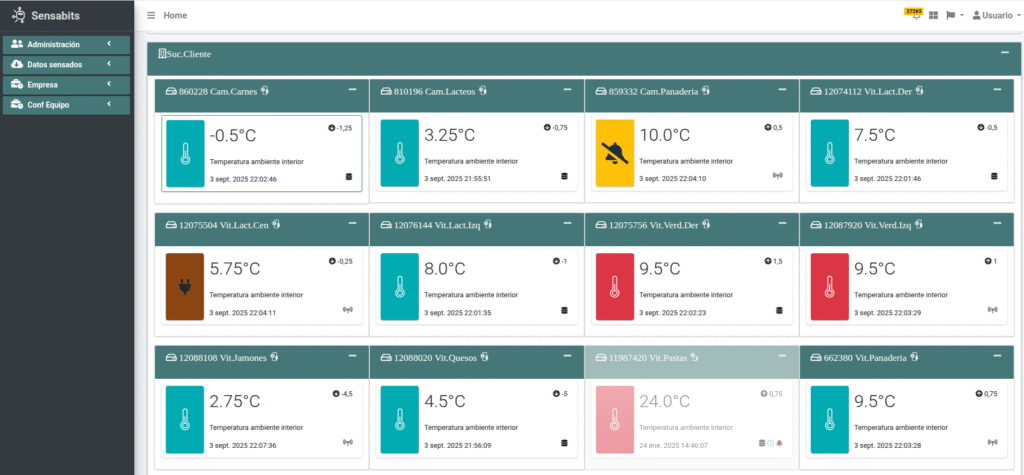Toggle the sidebar with the hamburger menu
The image size is (1024, 475).
click(x=151, y=16)
